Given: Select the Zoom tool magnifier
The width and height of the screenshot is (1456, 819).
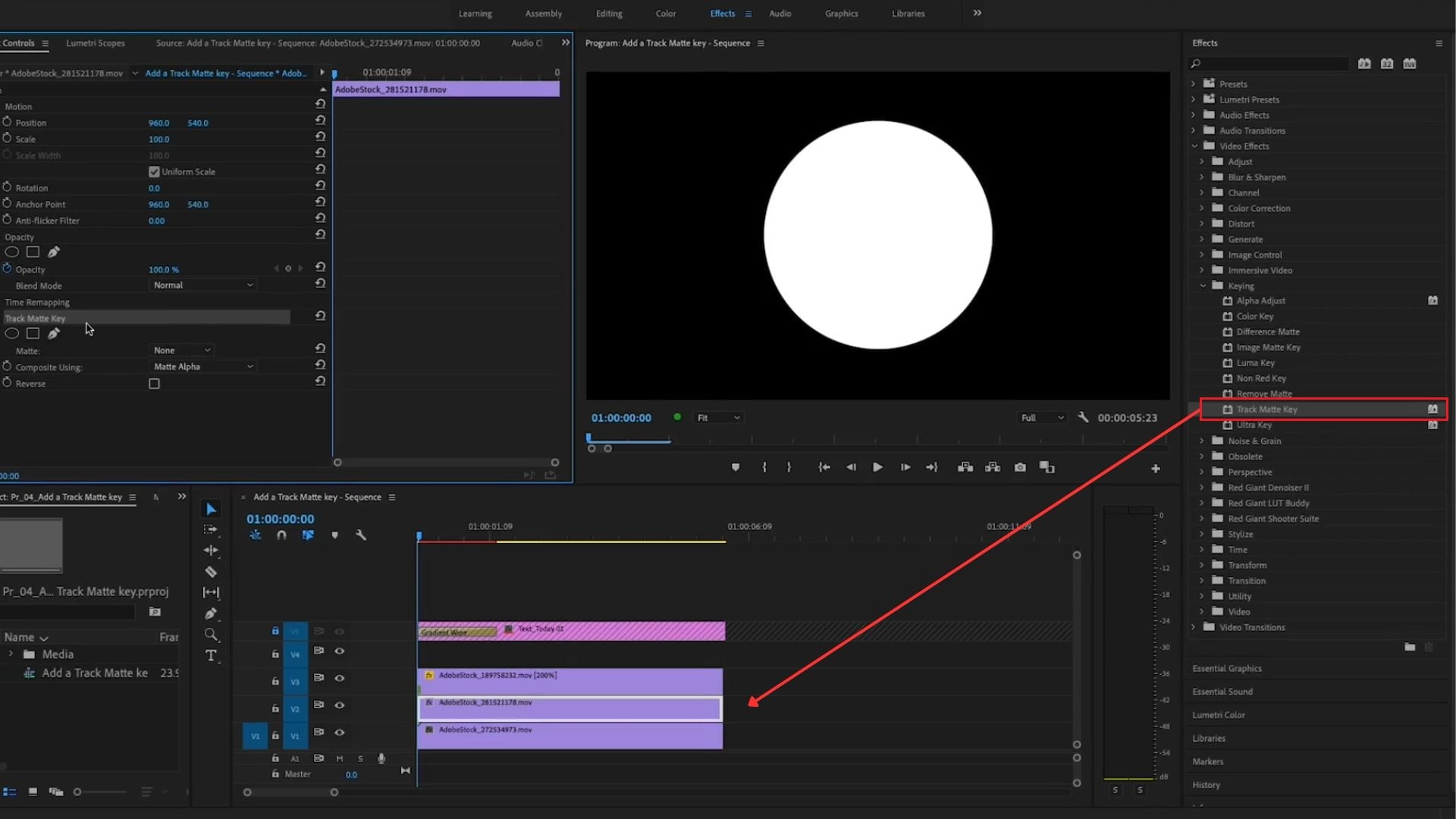Looking at the screenshot, I should [212, 635].
